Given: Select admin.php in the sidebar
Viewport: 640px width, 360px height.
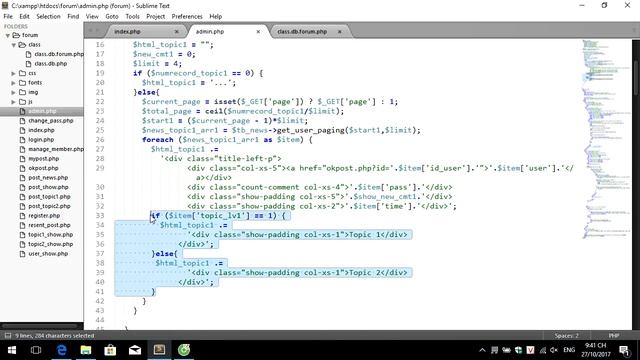Looking at the screenshot, I should tap(42, 111).
